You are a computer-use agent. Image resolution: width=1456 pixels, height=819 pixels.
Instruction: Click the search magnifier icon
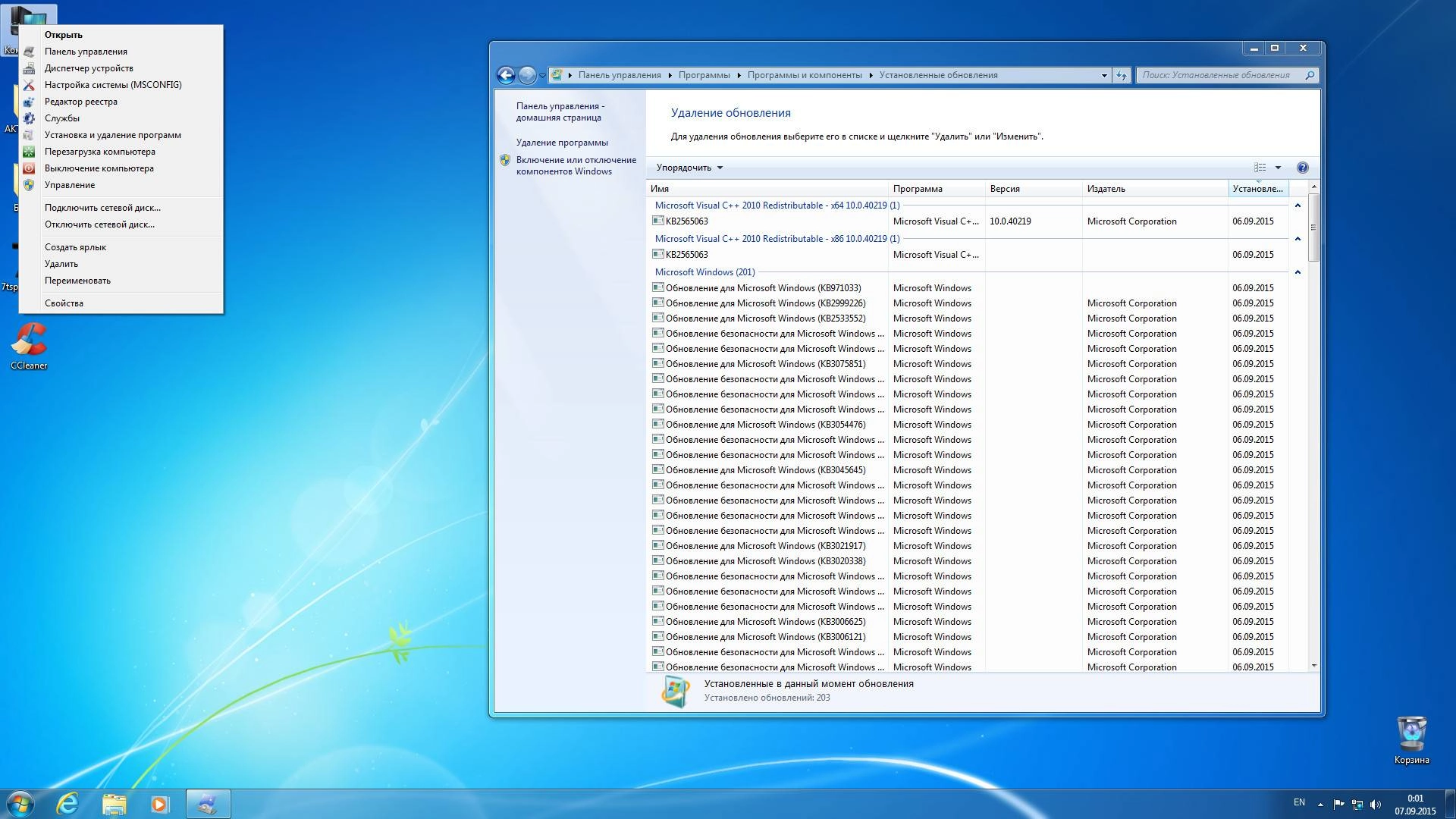point(1309,75)
